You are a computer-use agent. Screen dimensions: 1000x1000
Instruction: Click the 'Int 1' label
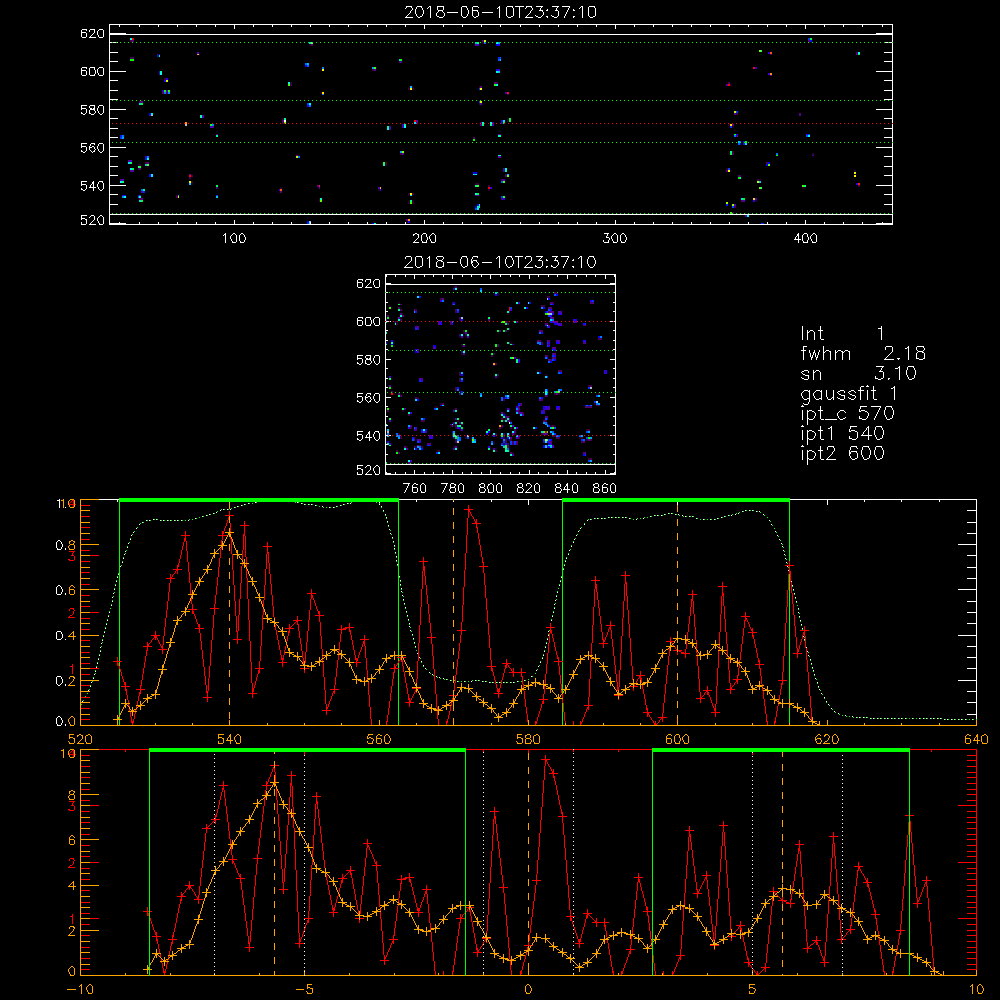coord(842,334)
